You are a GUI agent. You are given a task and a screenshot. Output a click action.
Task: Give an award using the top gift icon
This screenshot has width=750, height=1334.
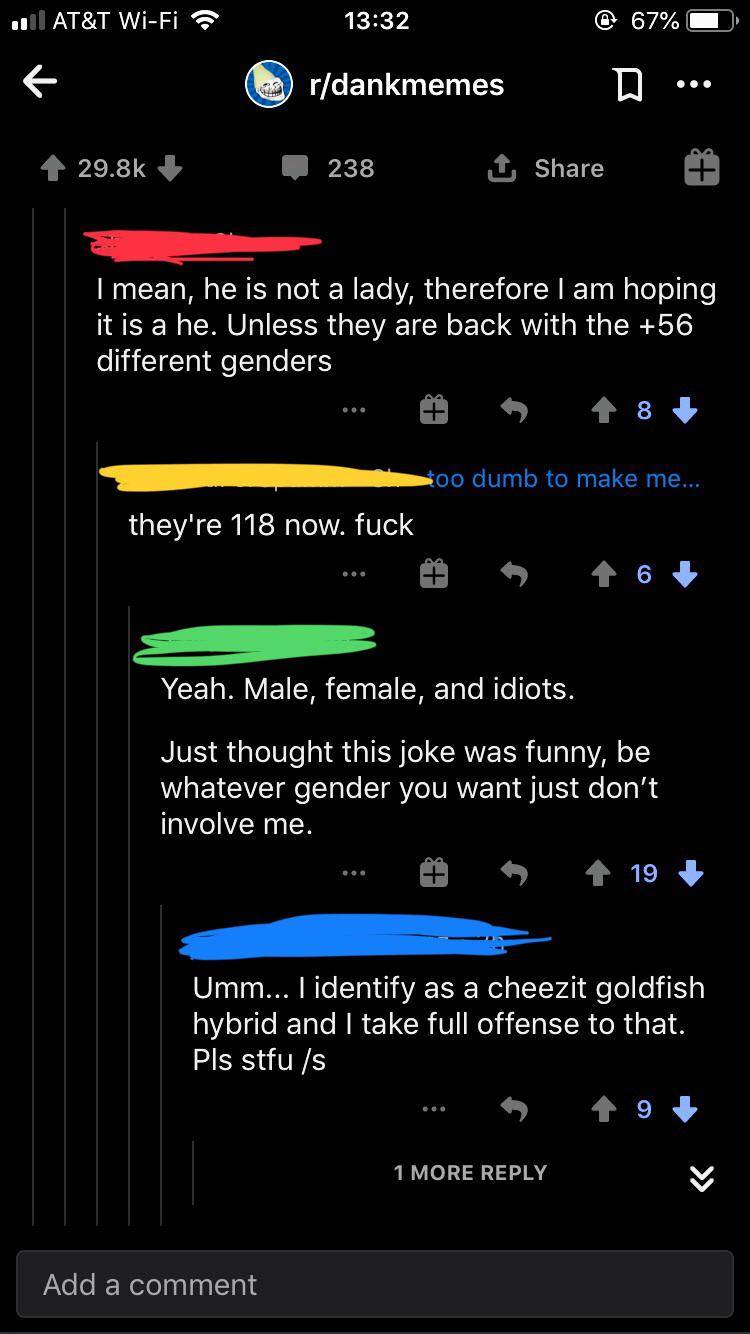(701, 168)
